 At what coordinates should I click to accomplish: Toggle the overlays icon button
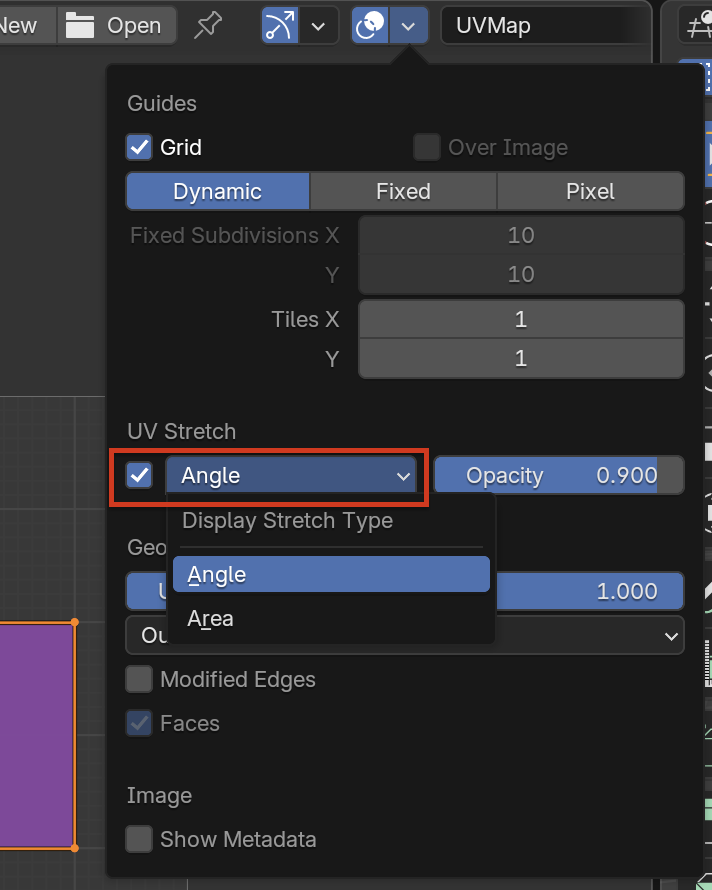(370, 25)
